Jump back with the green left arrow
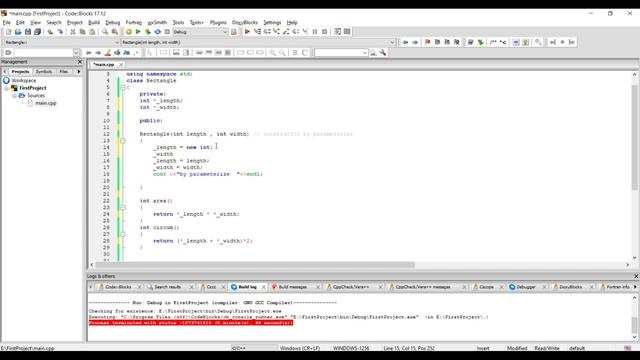This screenshot has height=360, width=640. click(x=405, y=42)
